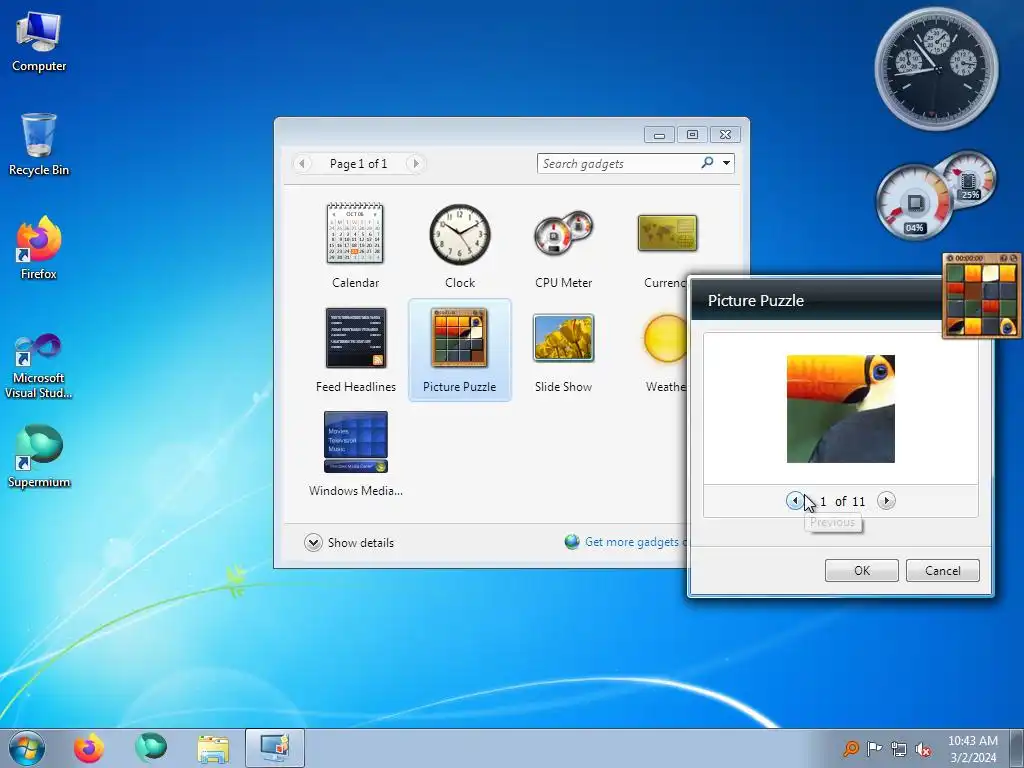
Task: Select the Currency gadget icon
Action: tap(667, 233)
